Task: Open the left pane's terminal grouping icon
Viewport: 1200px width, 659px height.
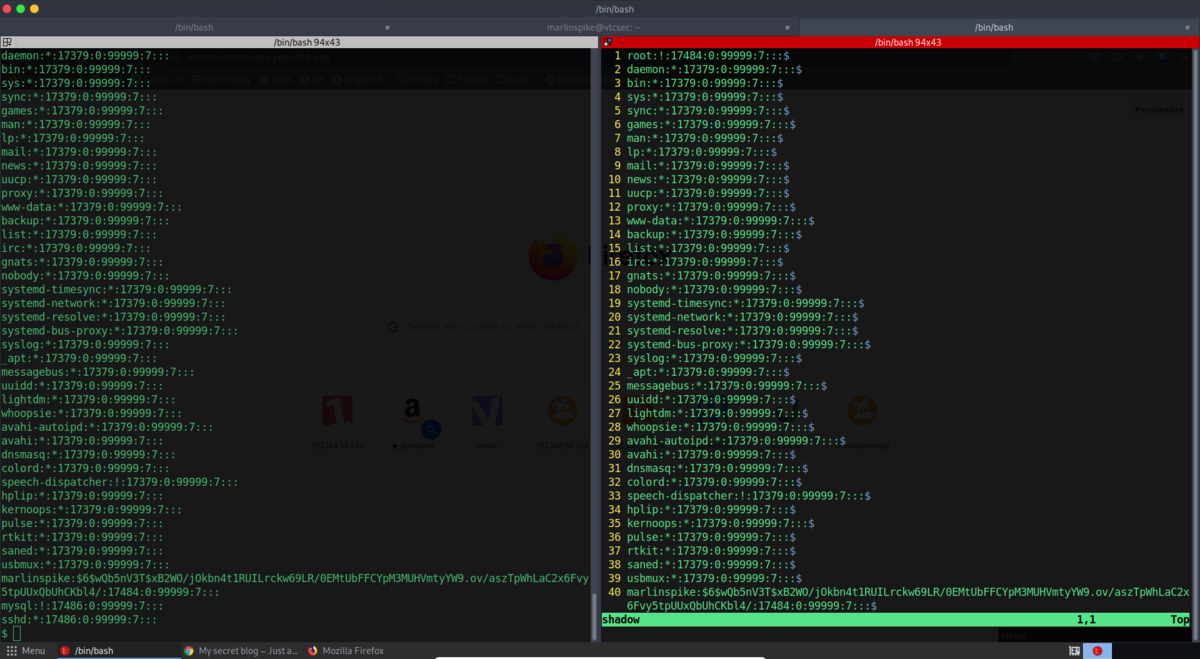Action: 7,42
